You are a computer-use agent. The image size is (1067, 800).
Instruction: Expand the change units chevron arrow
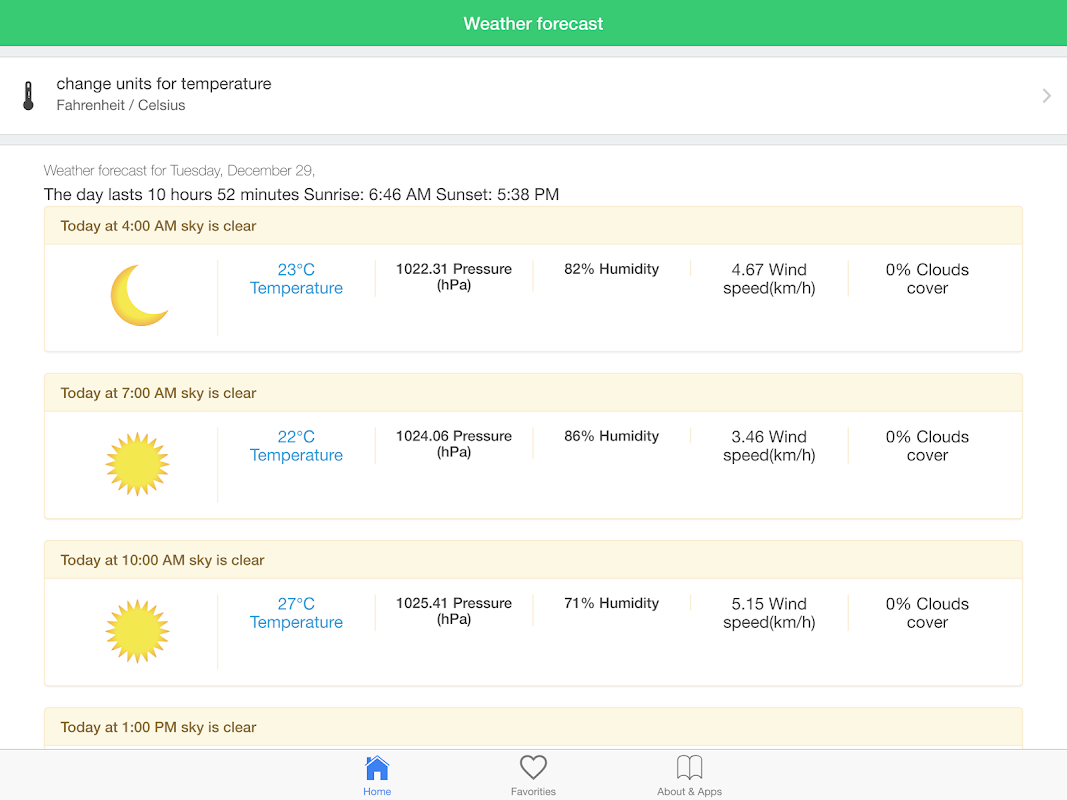tap(1046, 96)
